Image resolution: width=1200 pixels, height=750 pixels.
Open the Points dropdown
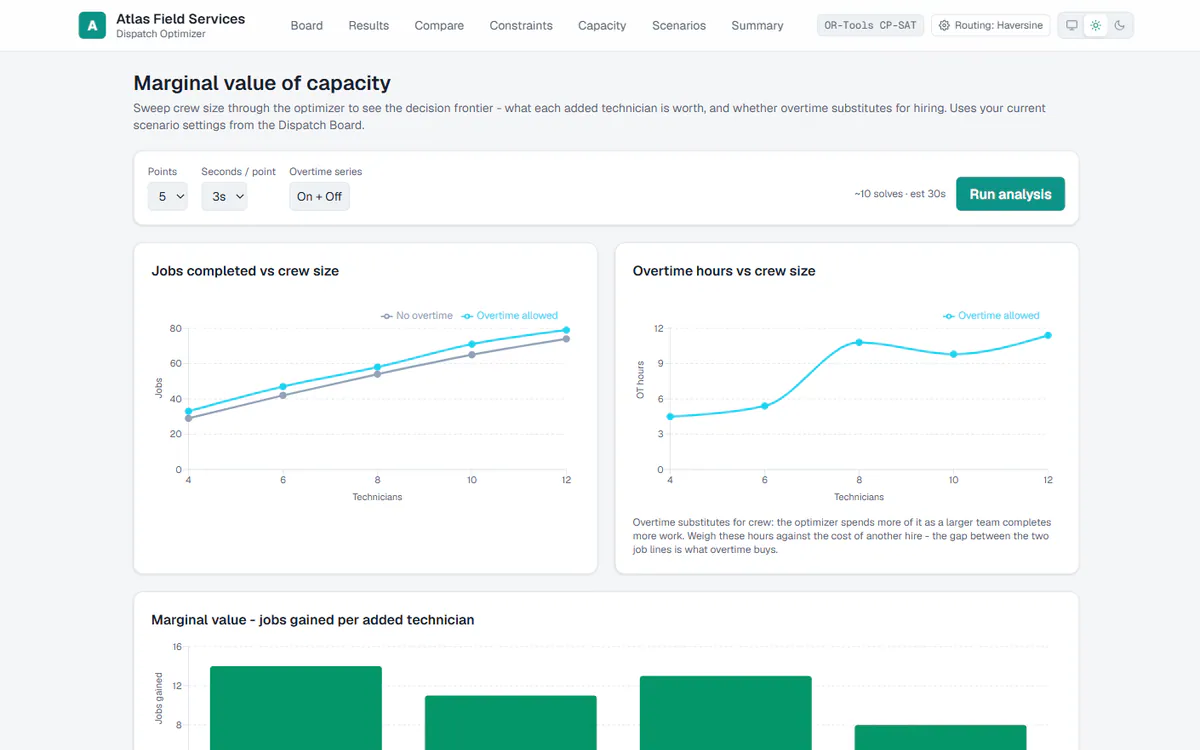coord(167,196)
